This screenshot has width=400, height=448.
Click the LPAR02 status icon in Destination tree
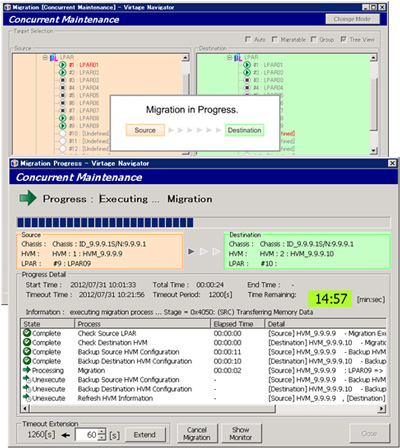(247, 72)
